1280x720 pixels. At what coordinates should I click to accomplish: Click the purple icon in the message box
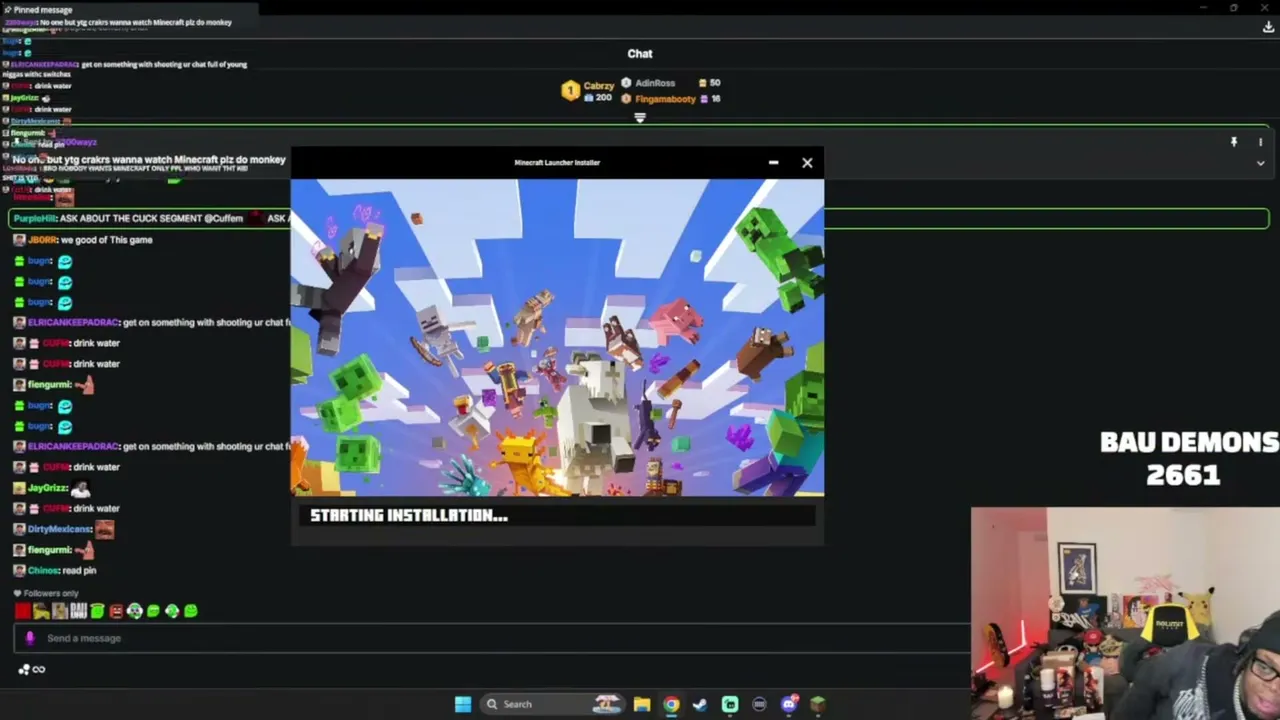(x=30, y=638)
